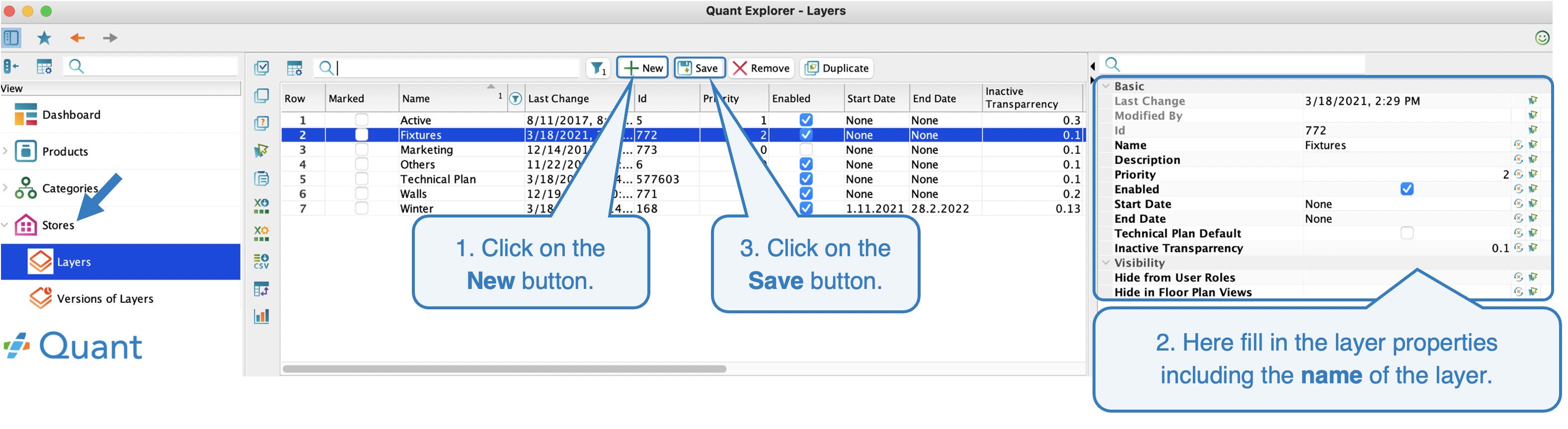This screenshot has width=1568, height=429.
Task: Check the Technical Plan Default checkbox
Action: click(1407, 233)
